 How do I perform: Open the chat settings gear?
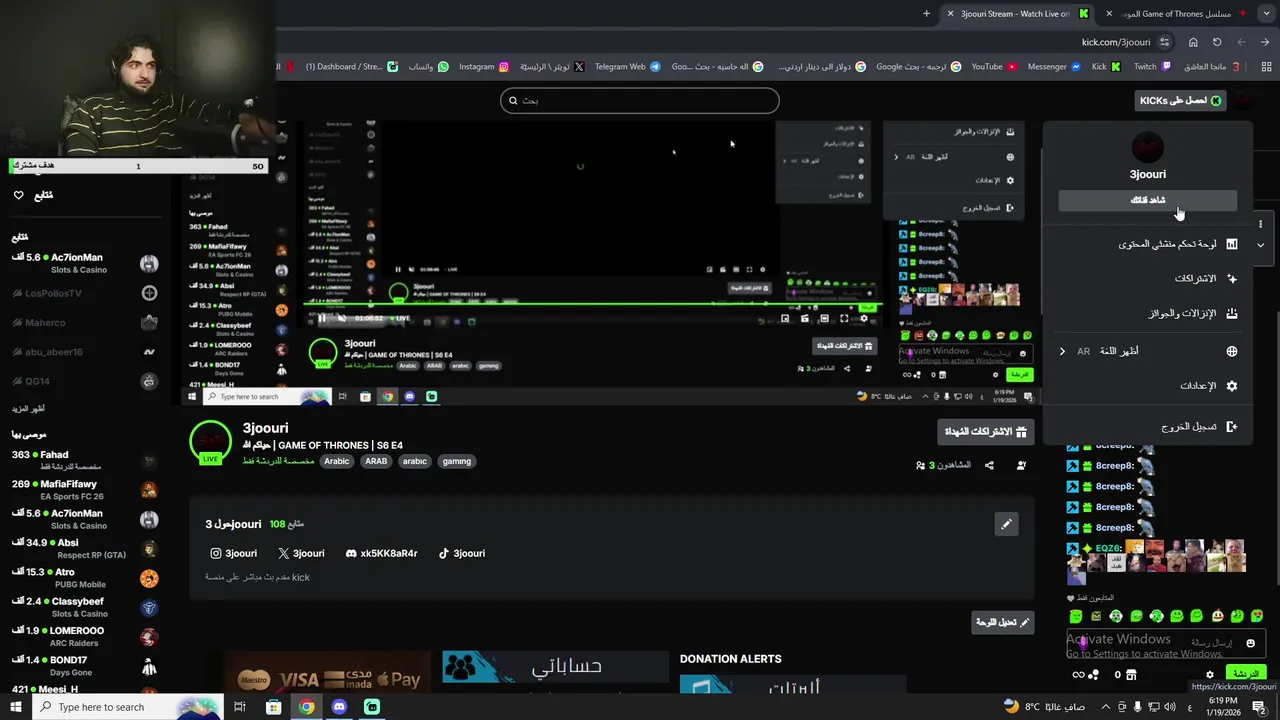tap(1210, 675)
